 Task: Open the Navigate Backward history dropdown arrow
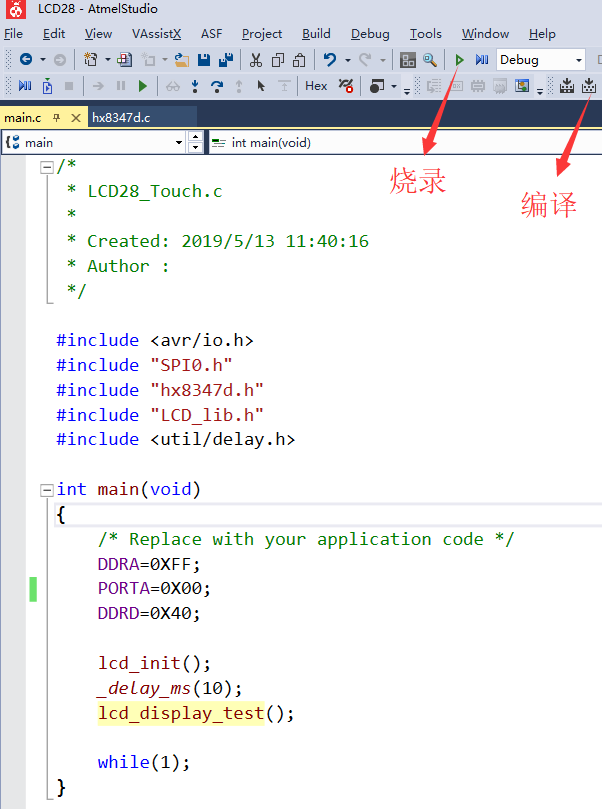(x=43, y=60)
